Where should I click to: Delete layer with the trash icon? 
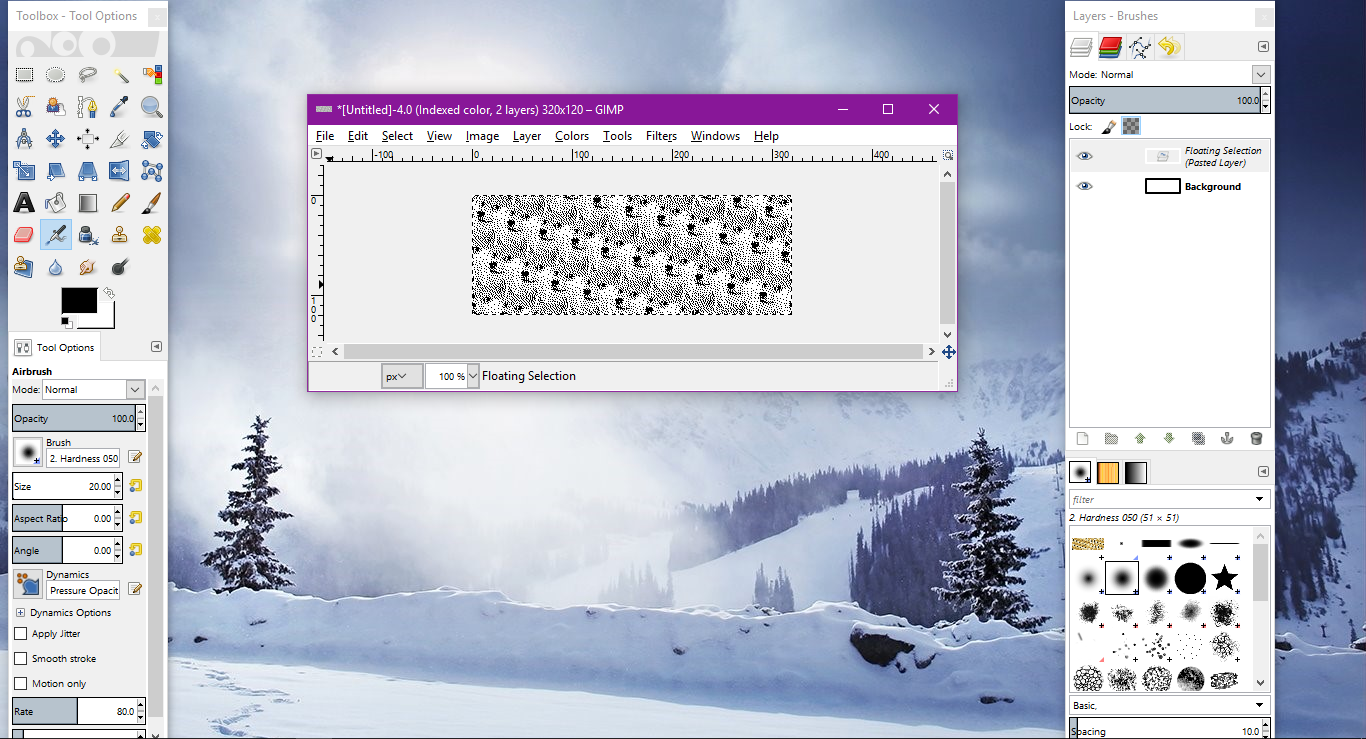click(1256, 439)
